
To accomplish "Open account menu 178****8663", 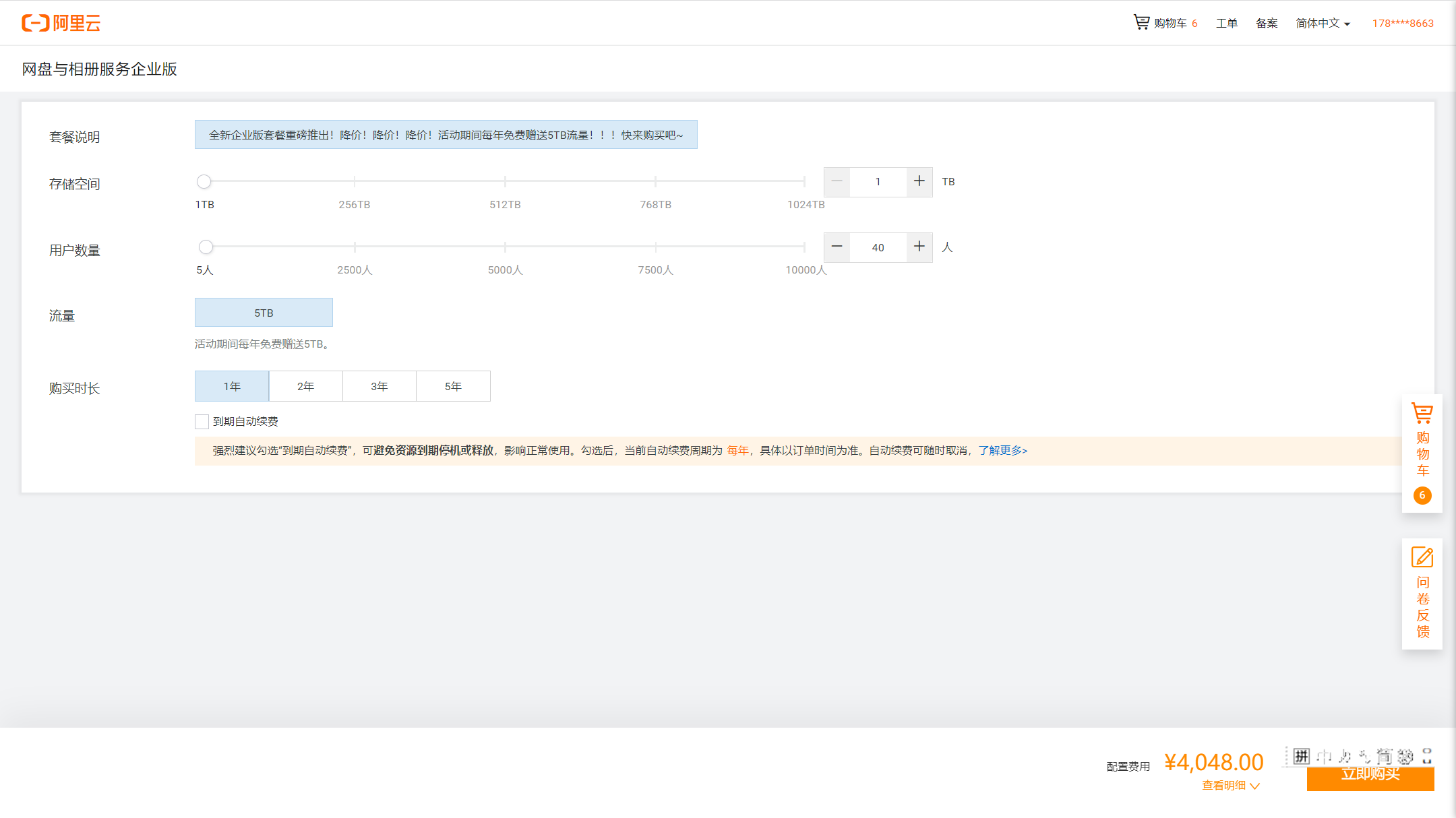I will (x=1403, y=24).
